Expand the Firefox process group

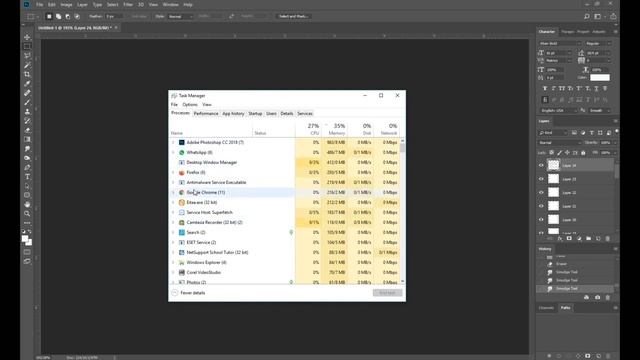click(x=173, y=172)
